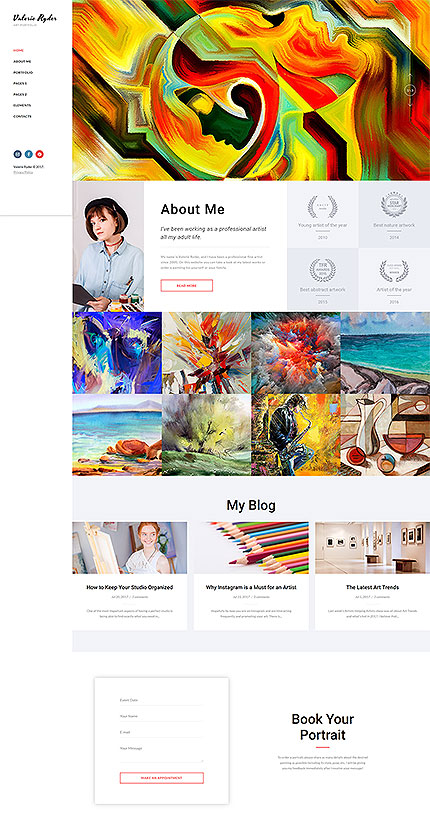Image resolution: width=430 pixels, height=830 pixels.
Task: Open the Facebook icon in sidebar
Action: [29, 154]
